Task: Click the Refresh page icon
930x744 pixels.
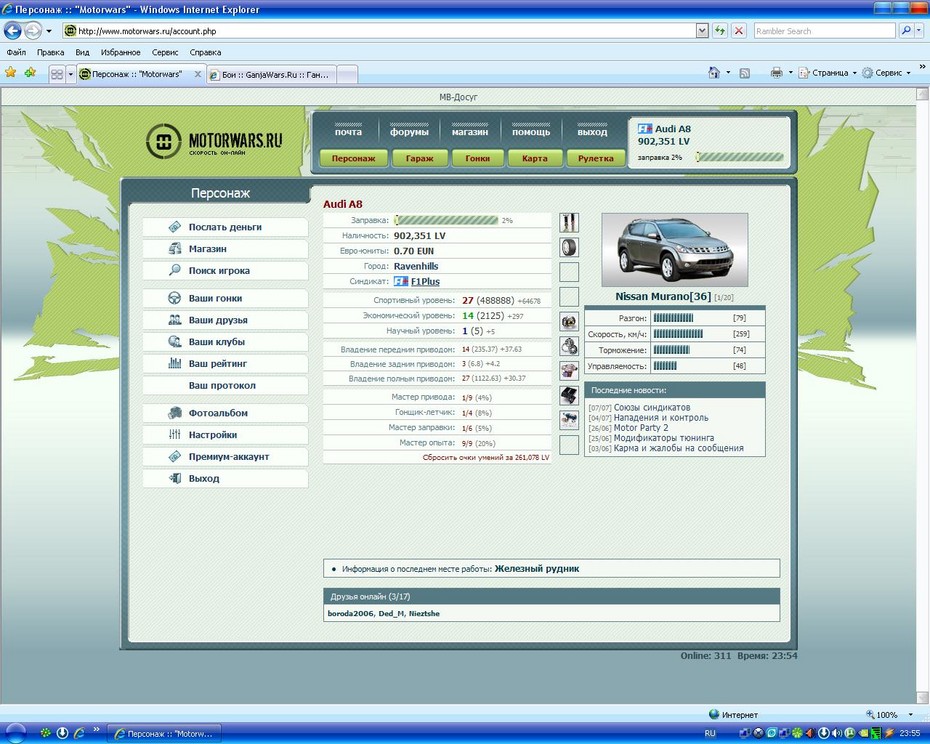Action: (x=720, y=31)
